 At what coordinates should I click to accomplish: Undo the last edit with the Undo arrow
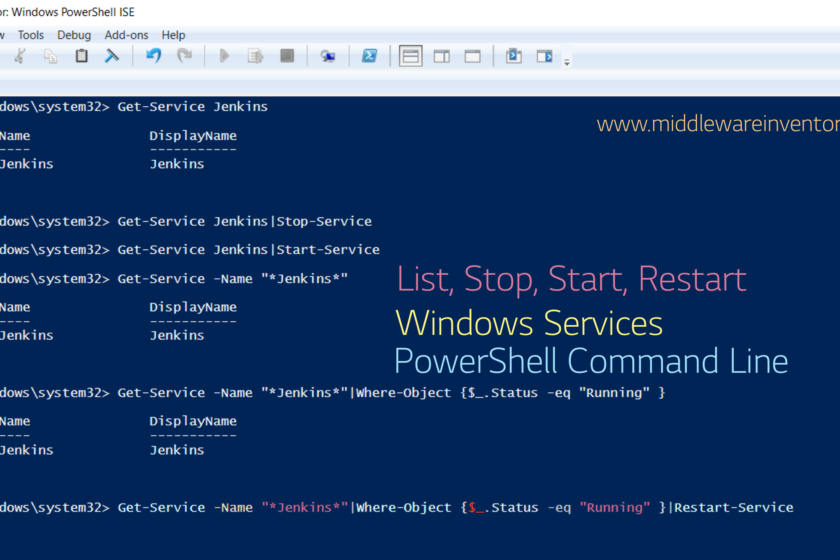point(154,56)
